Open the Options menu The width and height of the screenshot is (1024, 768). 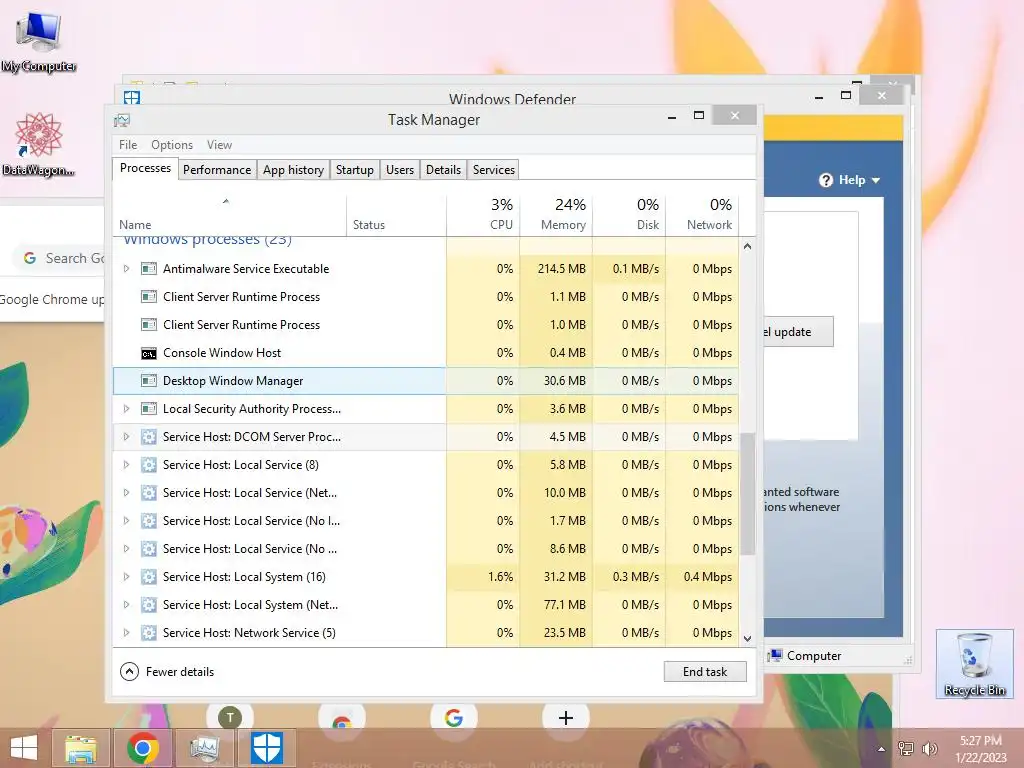coord(172,145)
